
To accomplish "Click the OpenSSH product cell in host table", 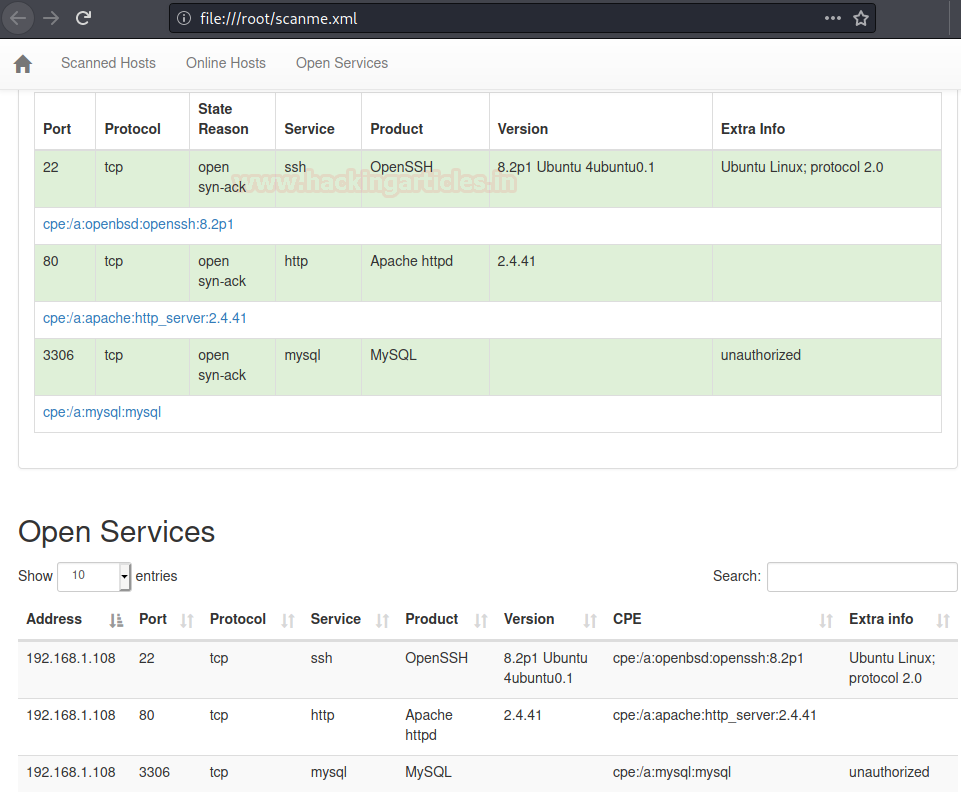I will point(425,178).
